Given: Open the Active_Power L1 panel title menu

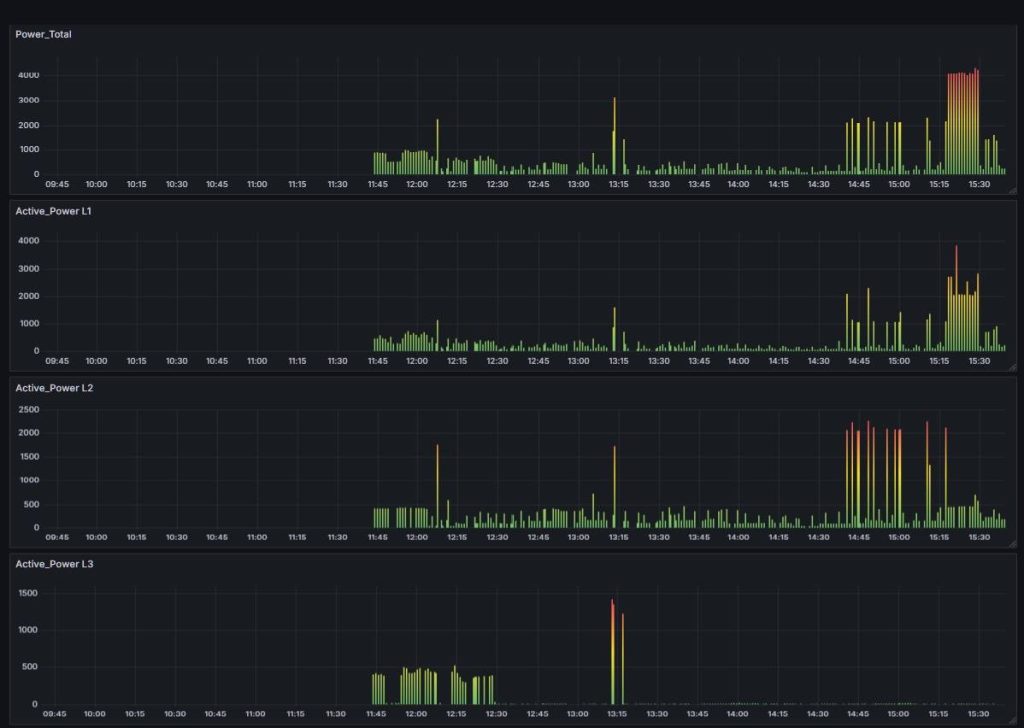Looking at the screenshot, I should 56,211.
